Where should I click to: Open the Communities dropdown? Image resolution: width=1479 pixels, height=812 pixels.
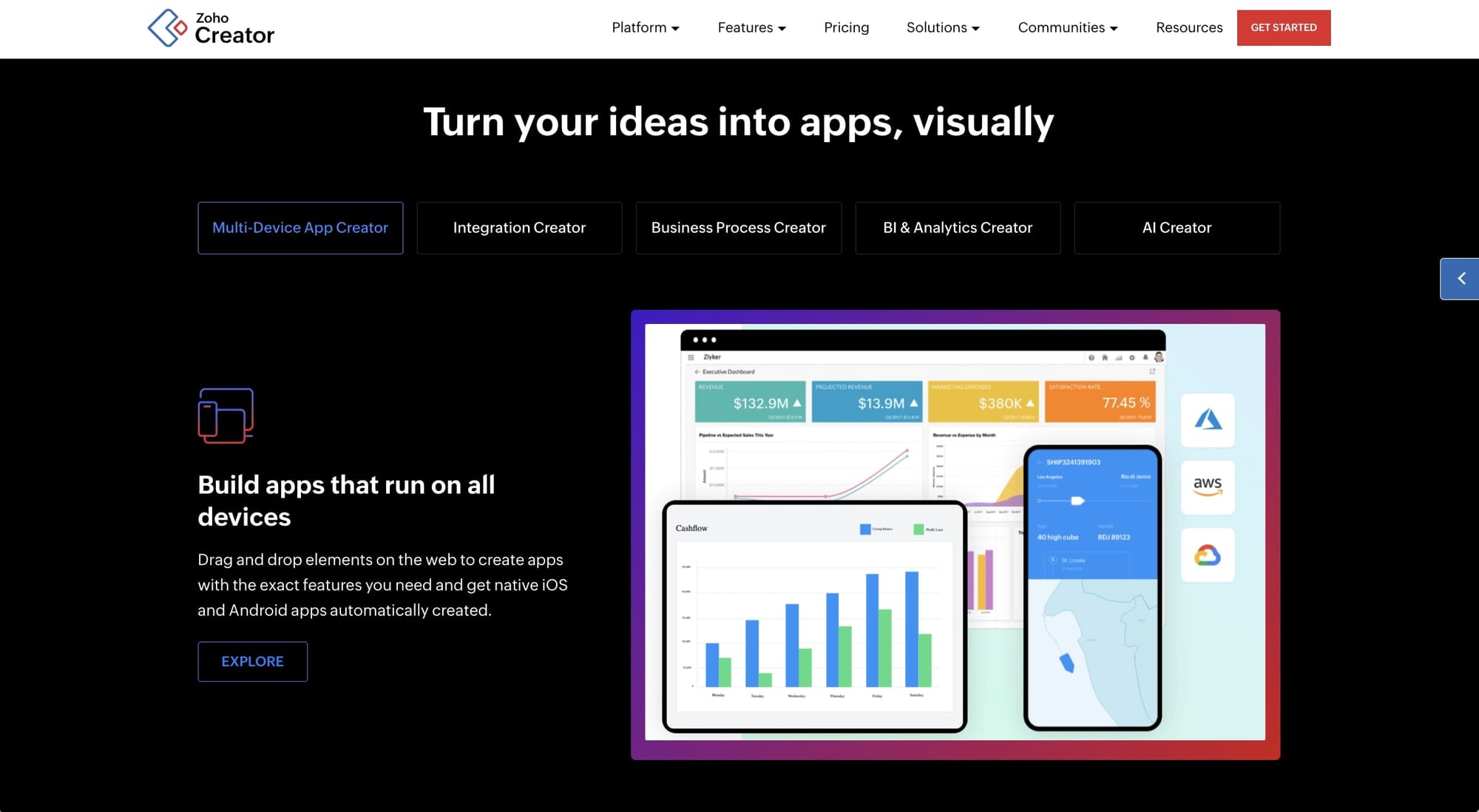pos(1068,27)
